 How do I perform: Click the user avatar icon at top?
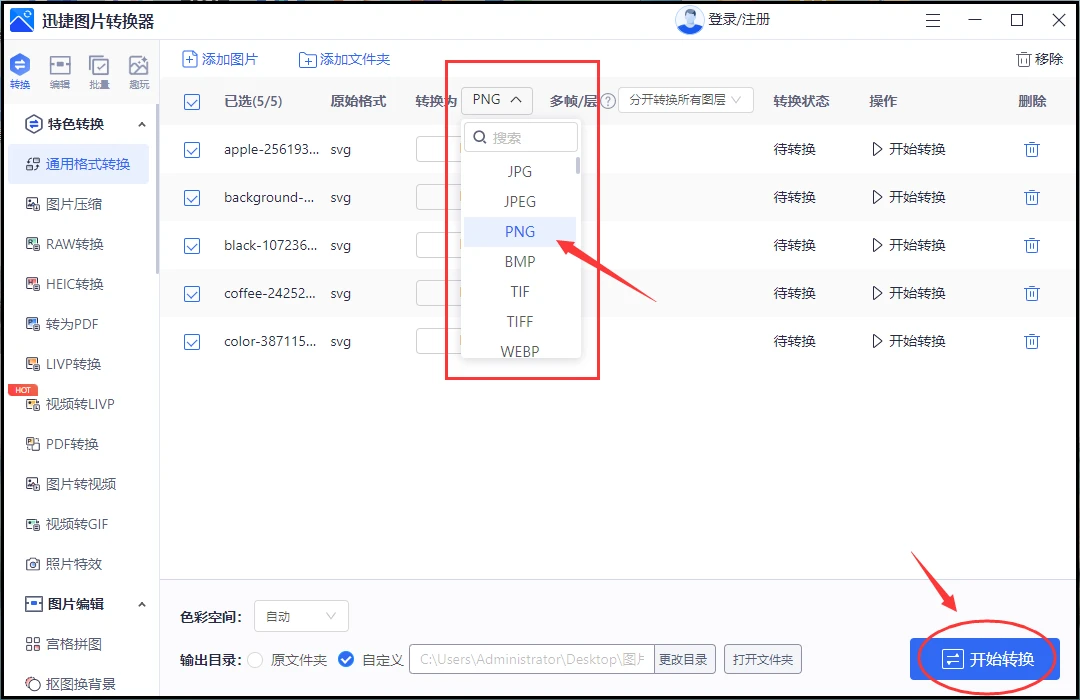(x=689, y=20)
